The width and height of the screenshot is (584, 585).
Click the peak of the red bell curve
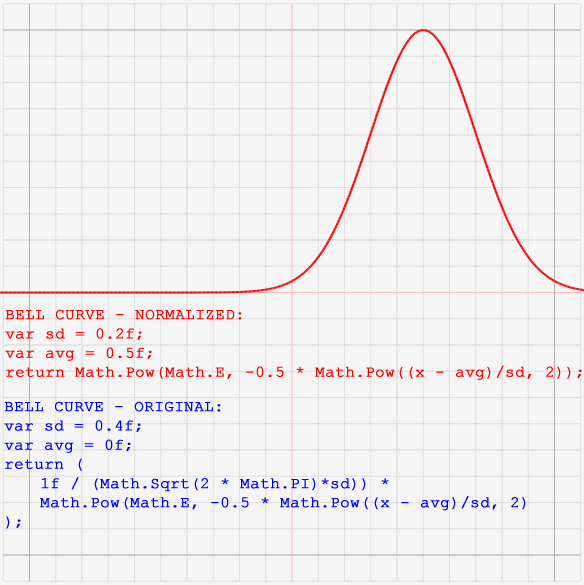click(423, 30)
